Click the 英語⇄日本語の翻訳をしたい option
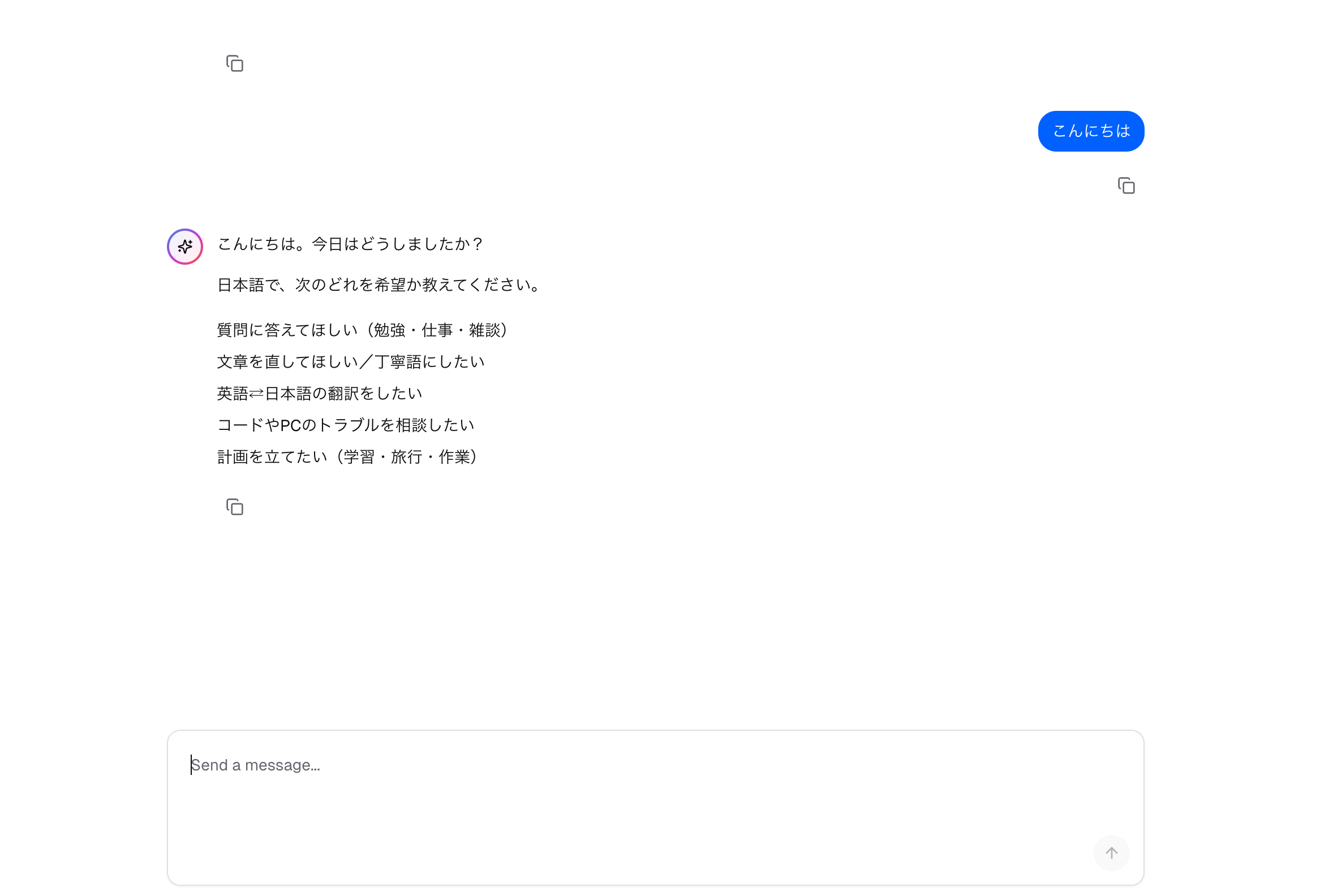 tap(319, 393)
